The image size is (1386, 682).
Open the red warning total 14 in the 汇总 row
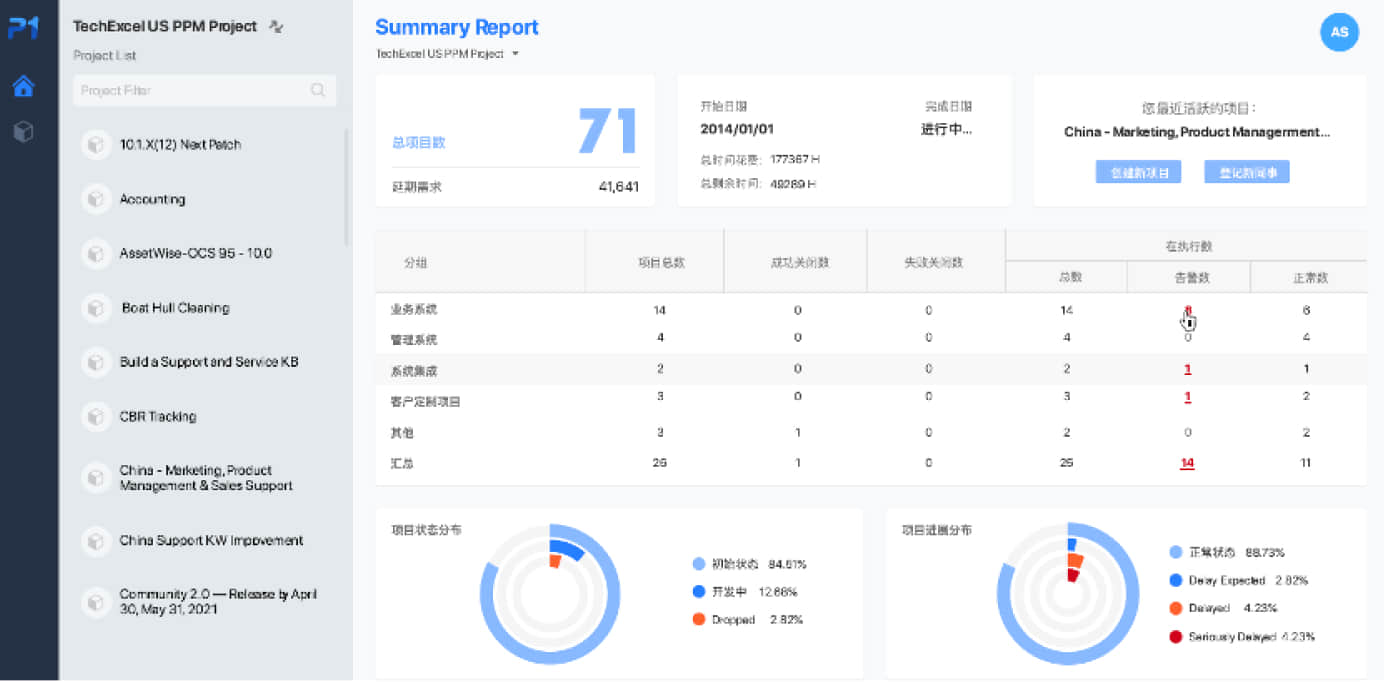(1187, 463)
